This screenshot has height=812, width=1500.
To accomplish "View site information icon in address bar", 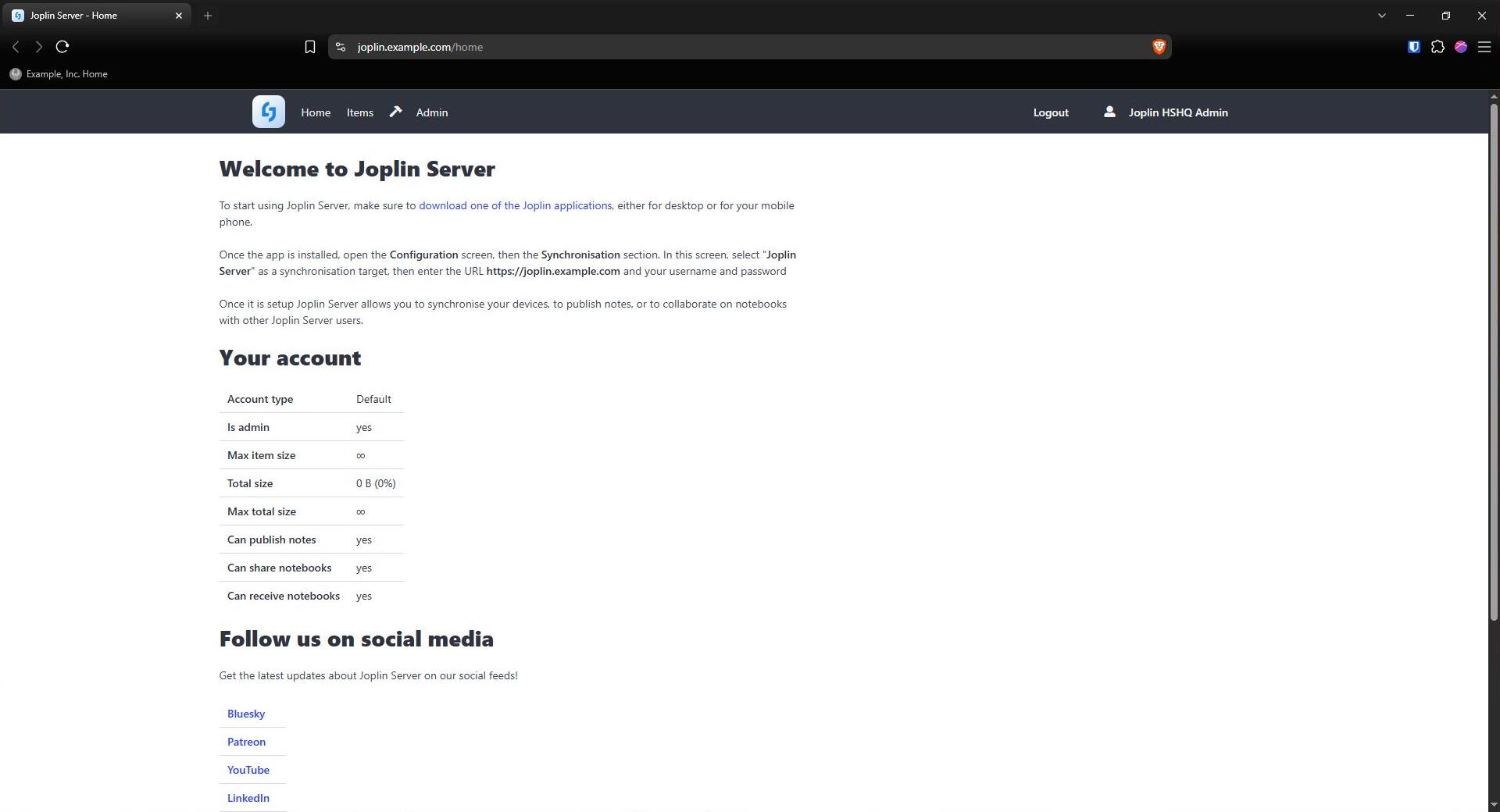I will coord(340,47).
